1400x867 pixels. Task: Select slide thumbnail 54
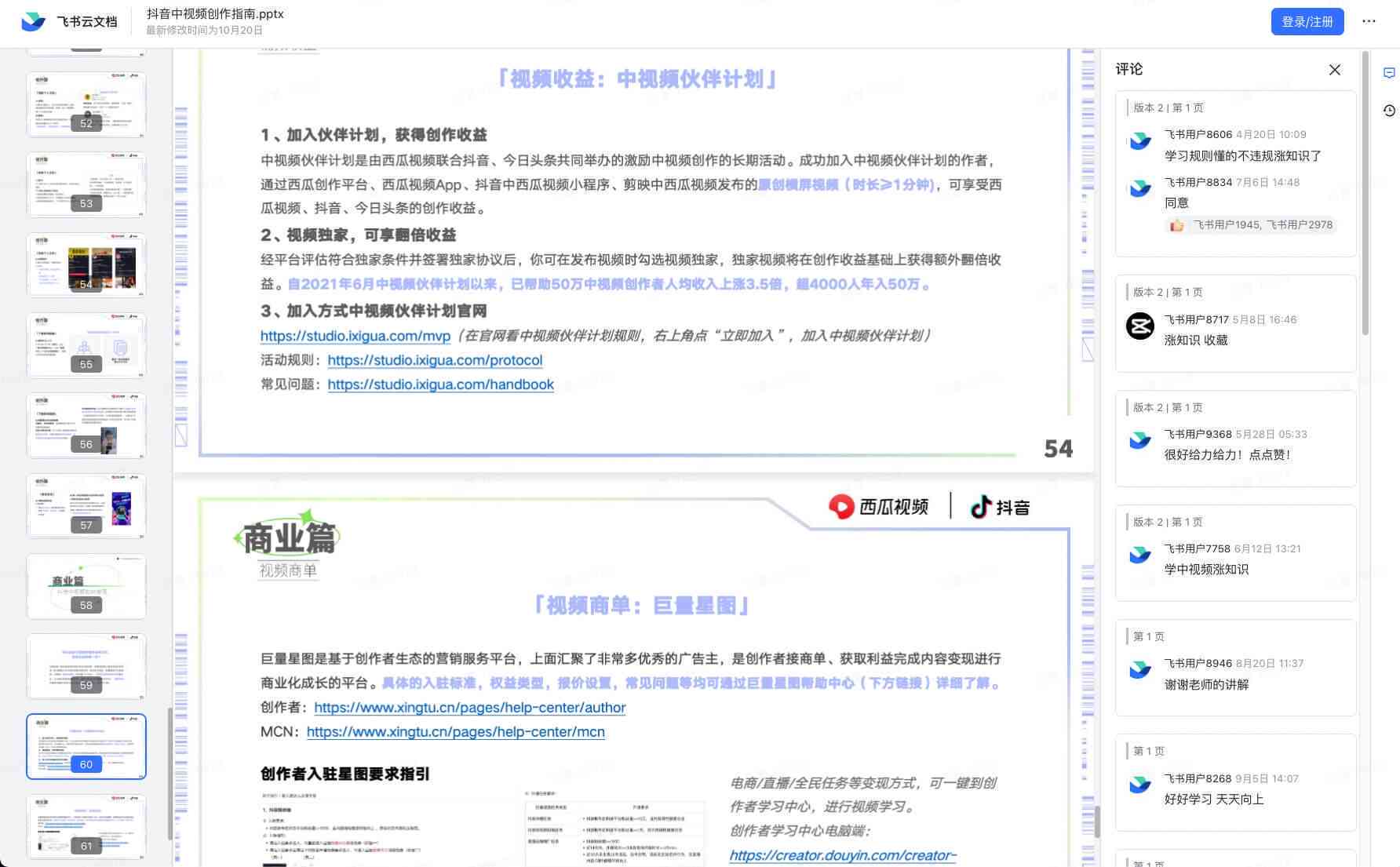(86, 265)
